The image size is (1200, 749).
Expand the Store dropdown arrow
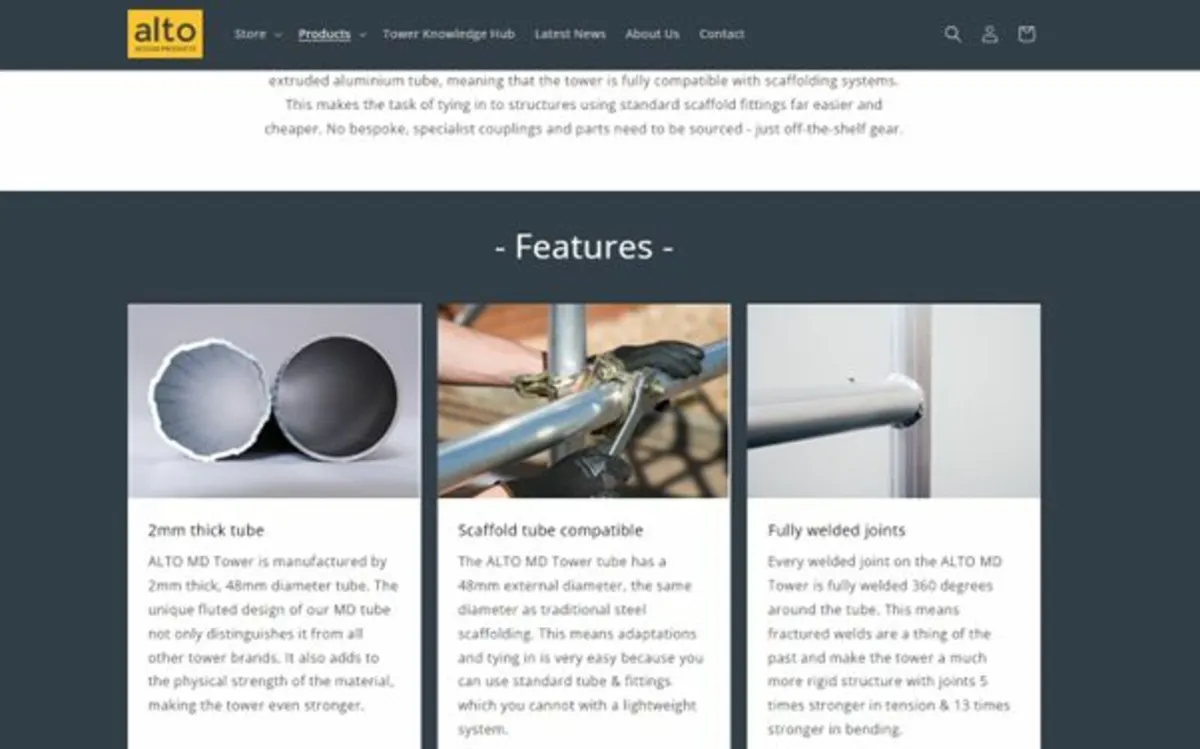click(277, 35)
